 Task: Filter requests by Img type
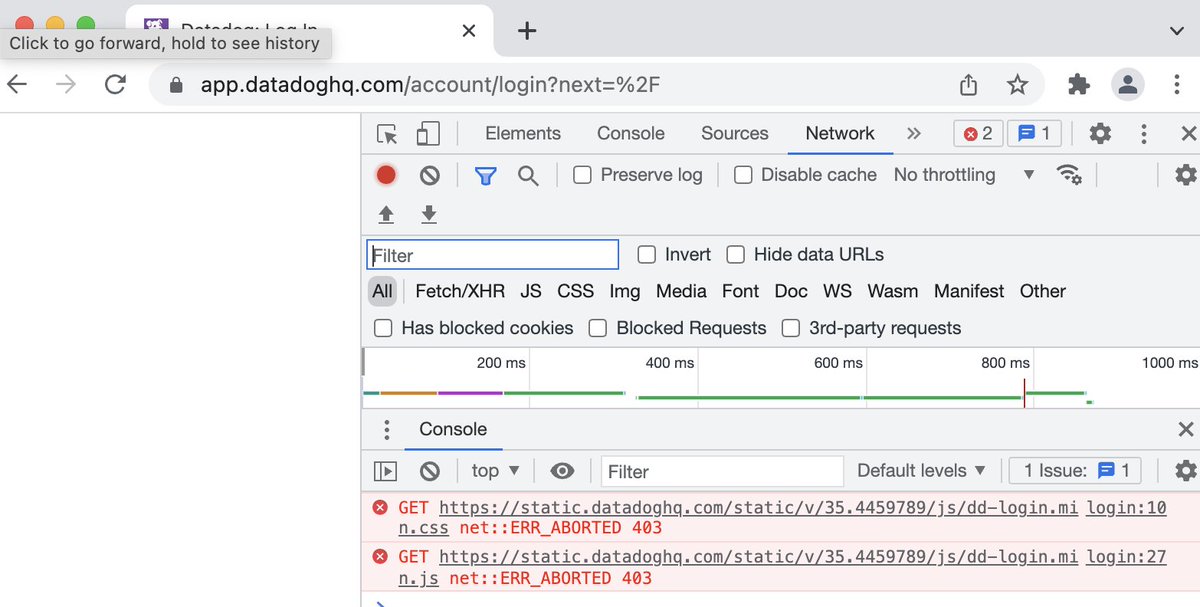coord(625,292)
